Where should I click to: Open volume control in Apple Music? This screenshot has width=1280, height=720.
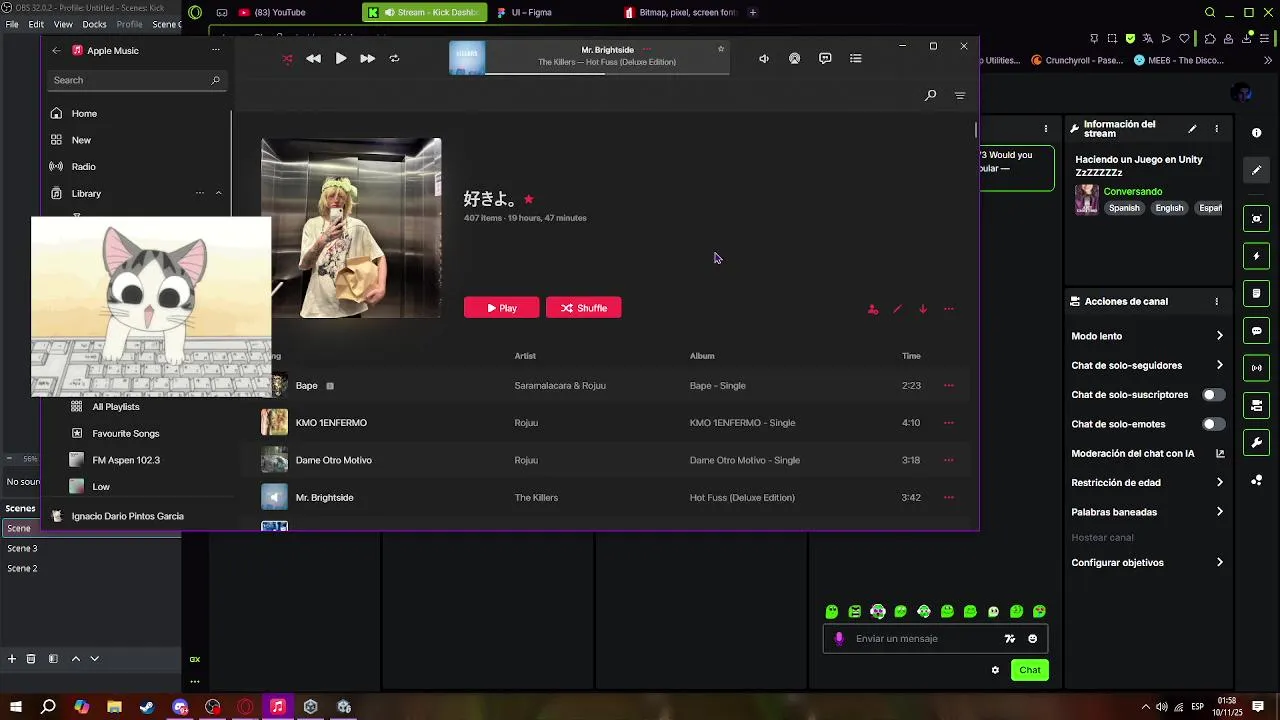click(x=764, y=59)
